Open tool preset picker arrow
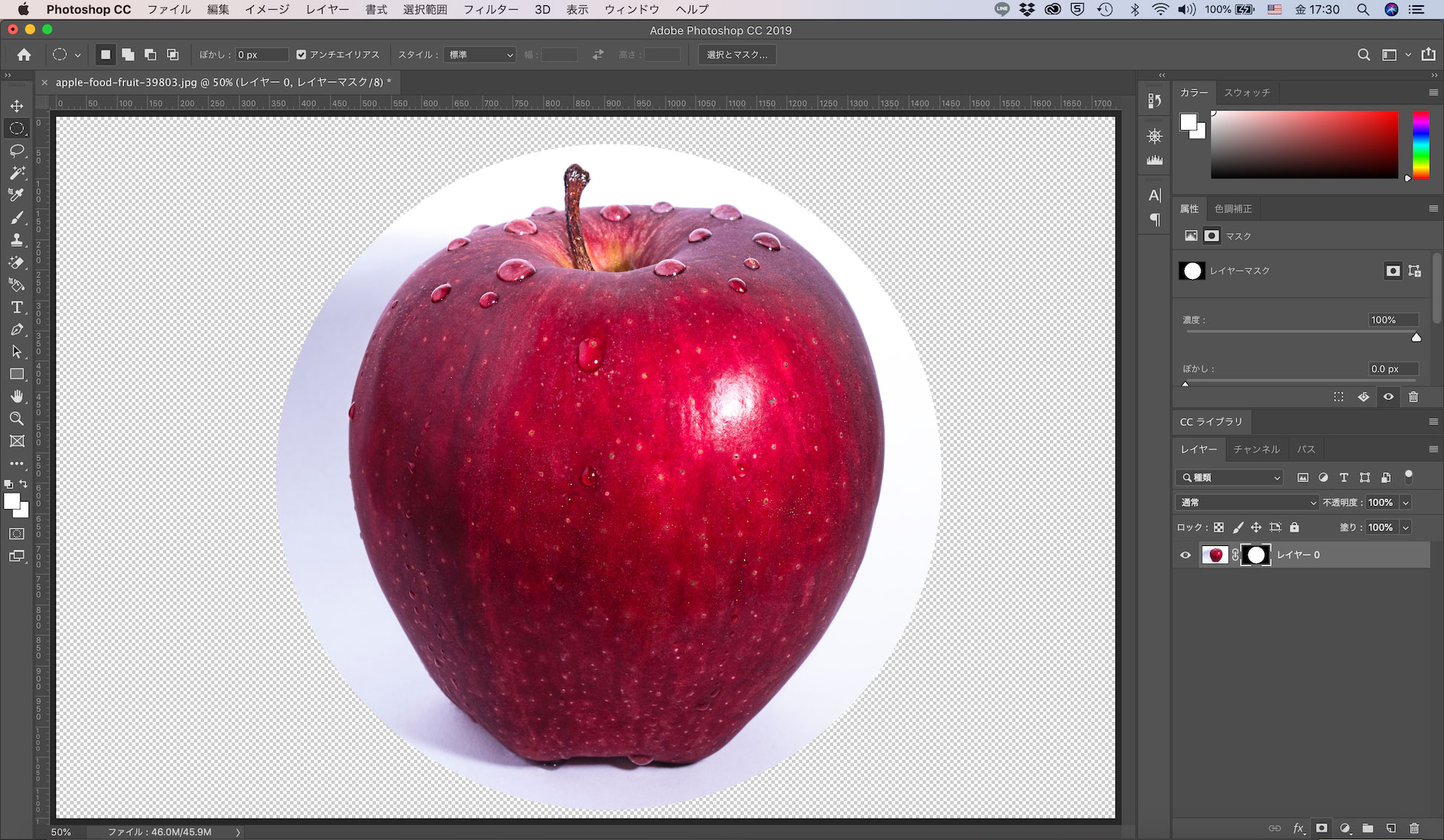 tap(77, 55)
